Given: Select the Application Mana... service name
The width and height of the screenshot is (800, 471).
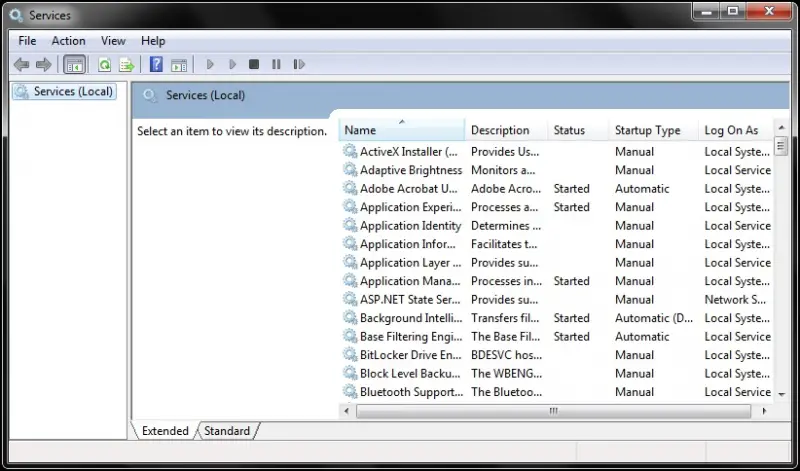Looking at the screenshot, I should (x=410, y=281).
